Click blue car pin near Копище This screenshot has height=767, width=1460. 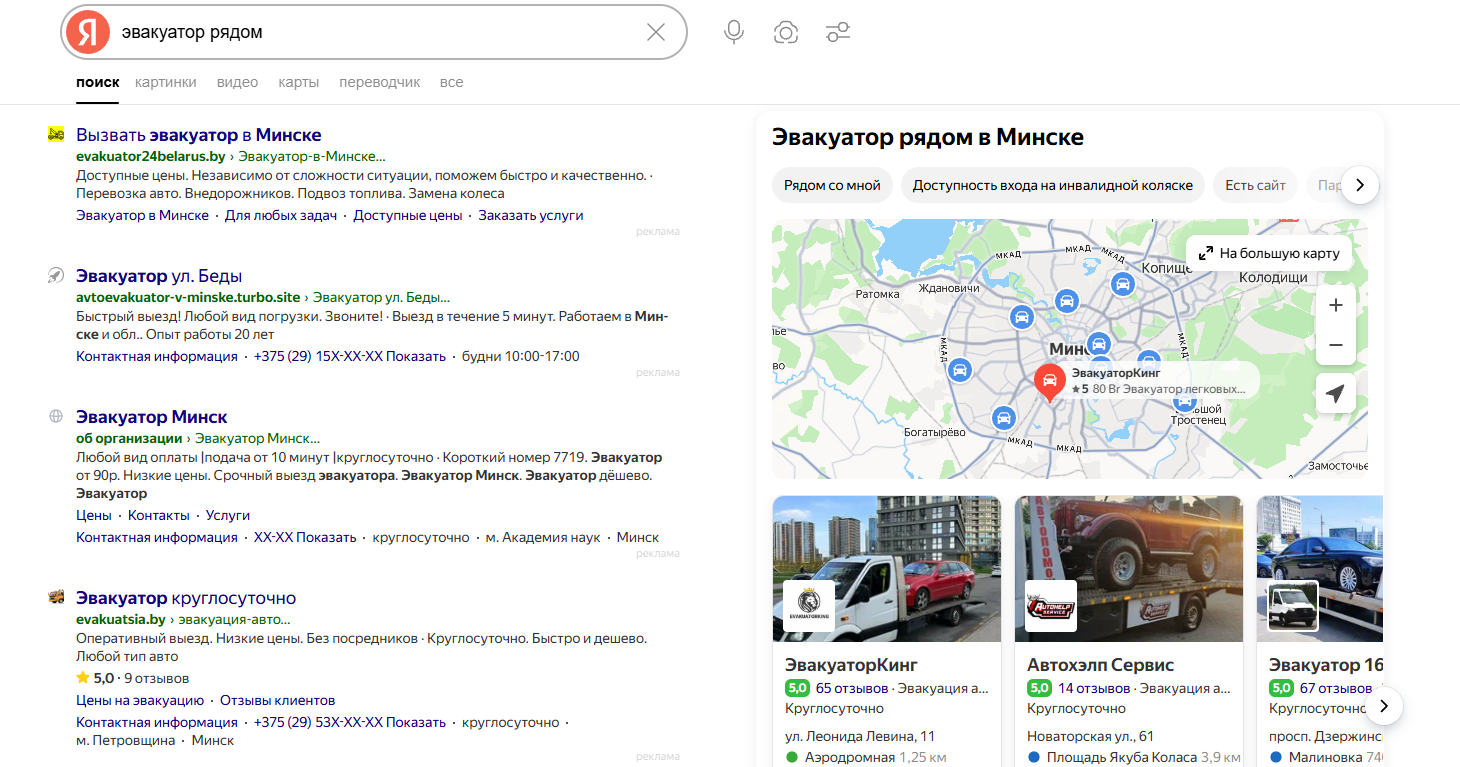[1123, 284]
